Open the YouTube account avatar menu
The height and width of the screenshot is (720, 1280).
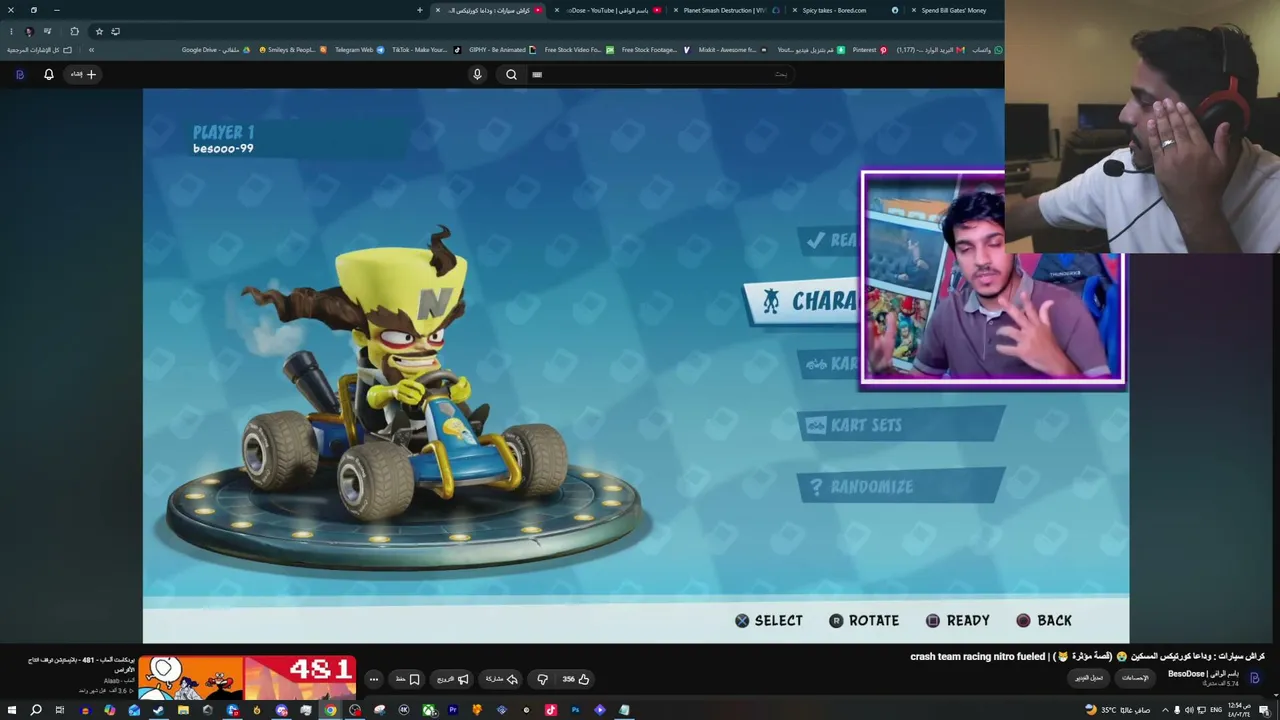click(19, 74)
